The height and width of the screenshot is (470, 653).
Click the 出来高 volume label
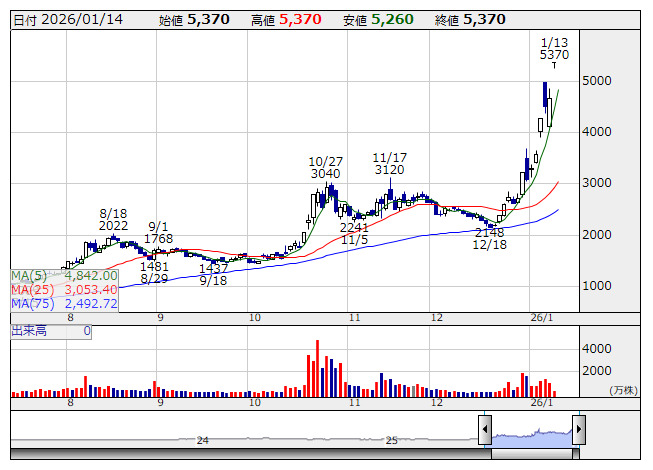tap(30, 330)
